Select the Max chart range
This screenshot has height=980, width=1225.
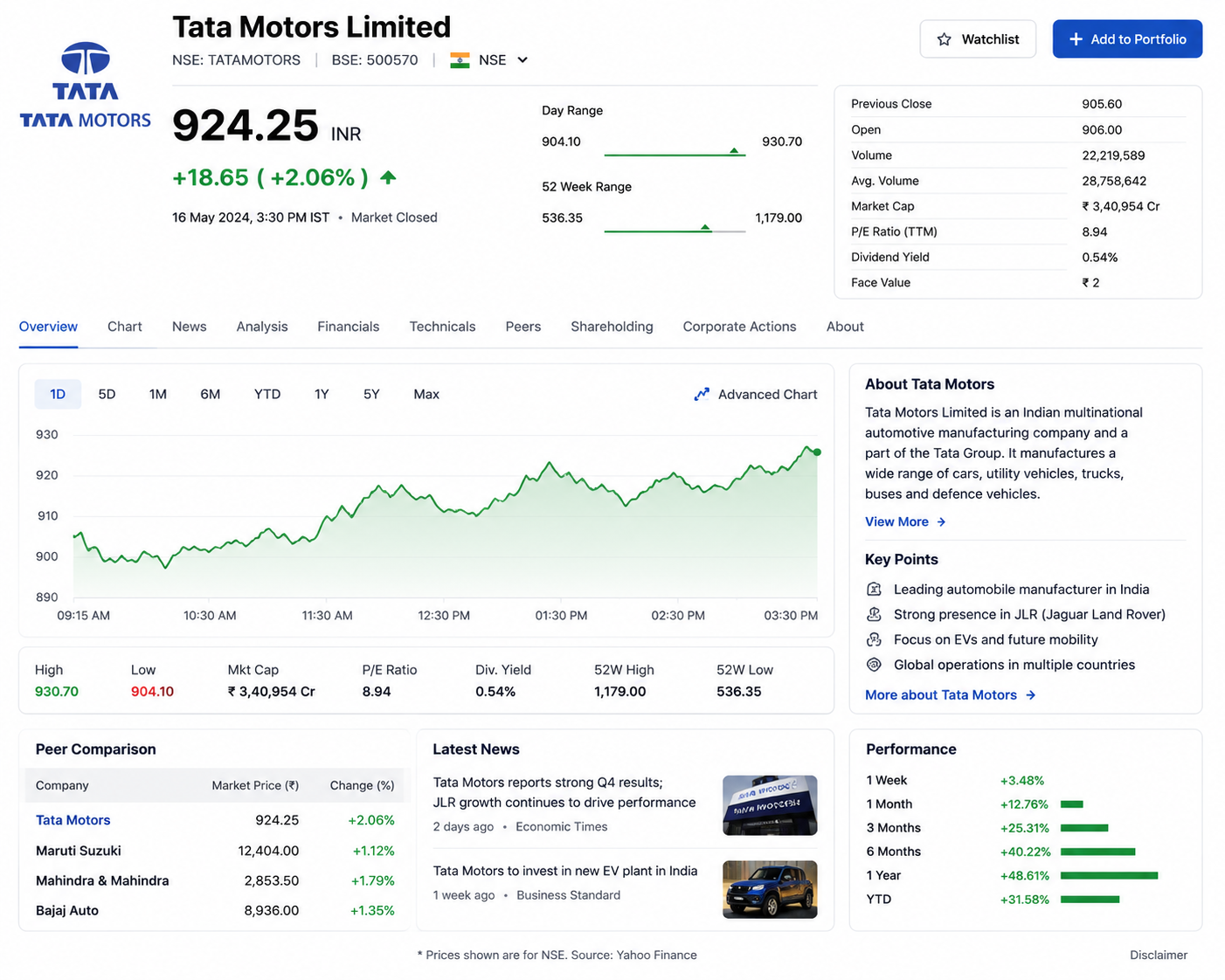click(x=426, y=394)
